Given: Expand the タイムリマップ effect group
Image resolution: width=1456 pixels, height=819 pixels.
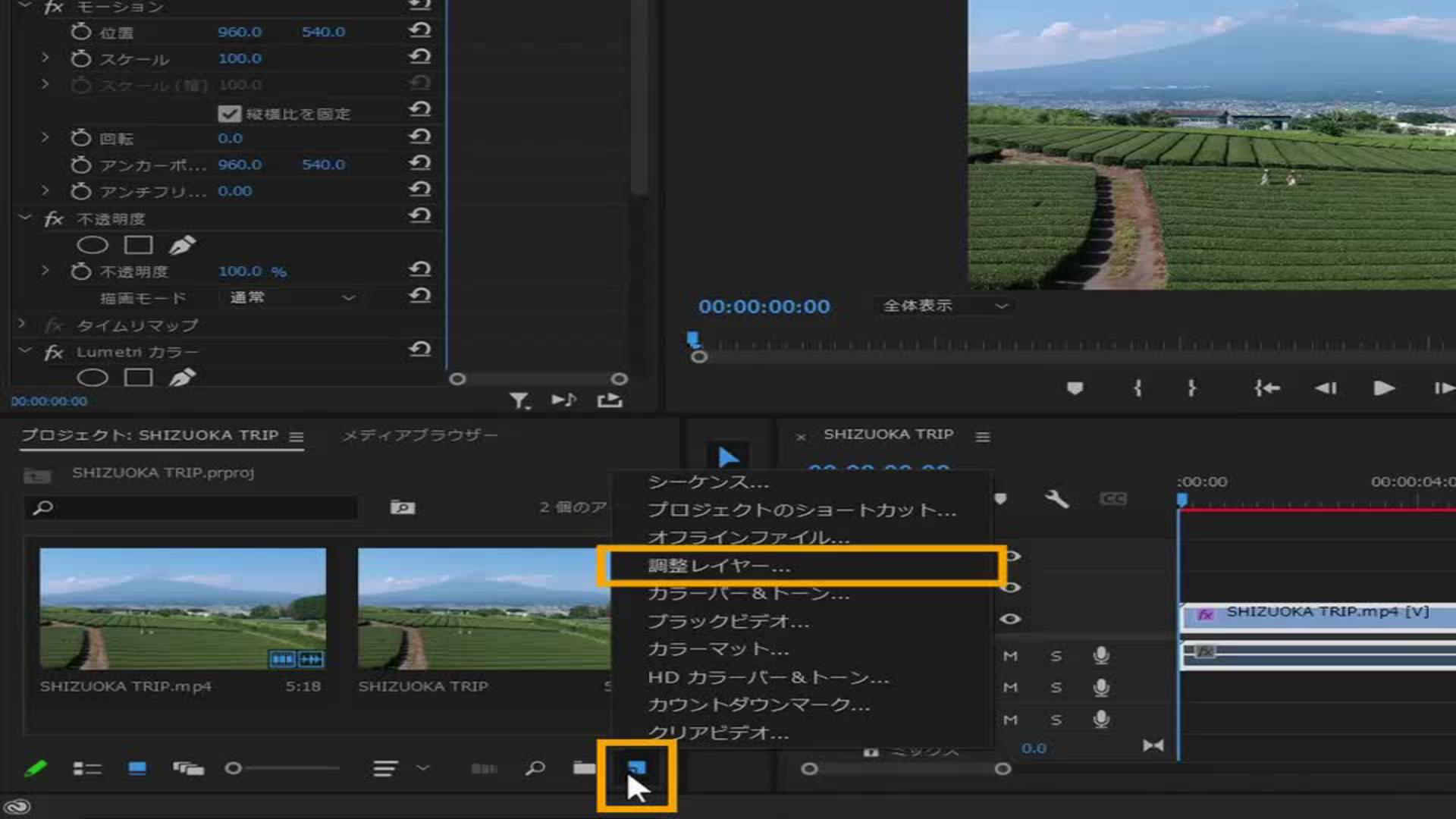Looking at the screenshot, I should [22, 325].
